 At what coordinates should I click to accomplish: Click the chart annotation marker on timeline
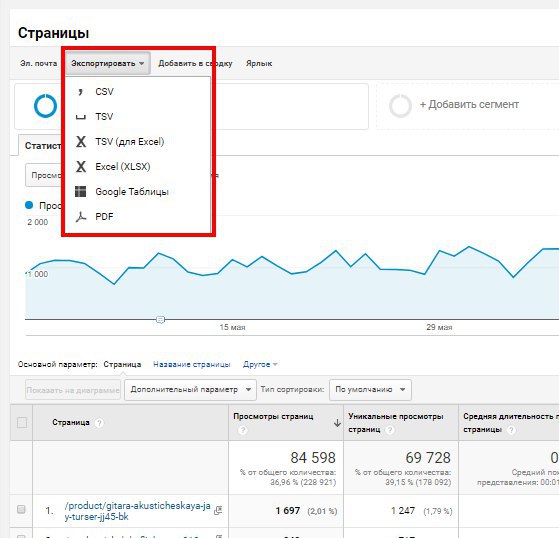[160, 320]
